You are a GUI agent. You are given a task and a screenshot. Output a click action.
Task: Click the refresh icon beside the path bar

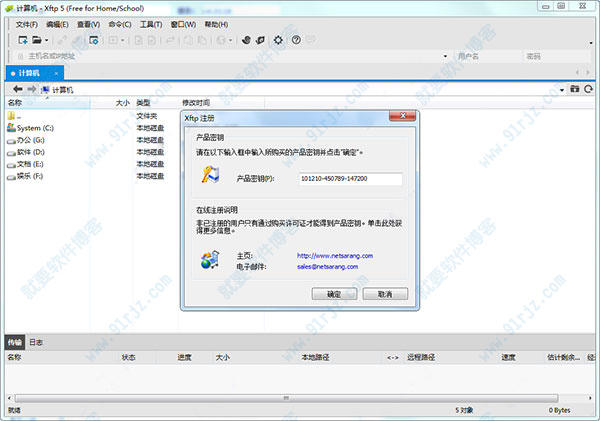point(589,89)
